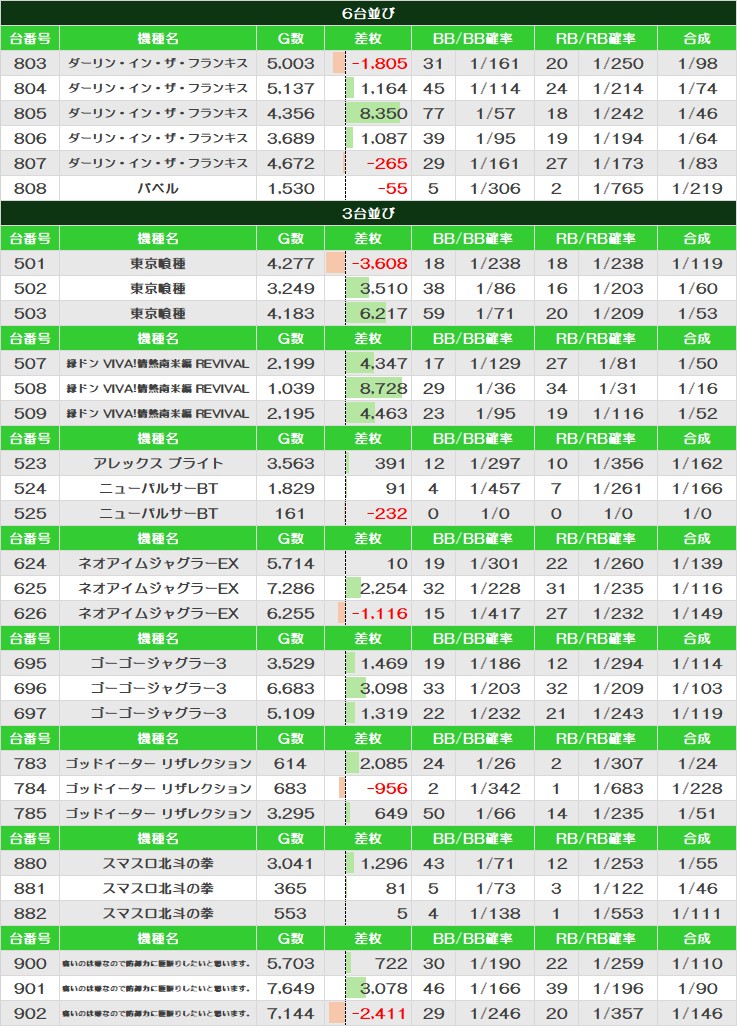
Task: Select ゴッドイーター リザレクション name in row 783
Action: [158, 764]
